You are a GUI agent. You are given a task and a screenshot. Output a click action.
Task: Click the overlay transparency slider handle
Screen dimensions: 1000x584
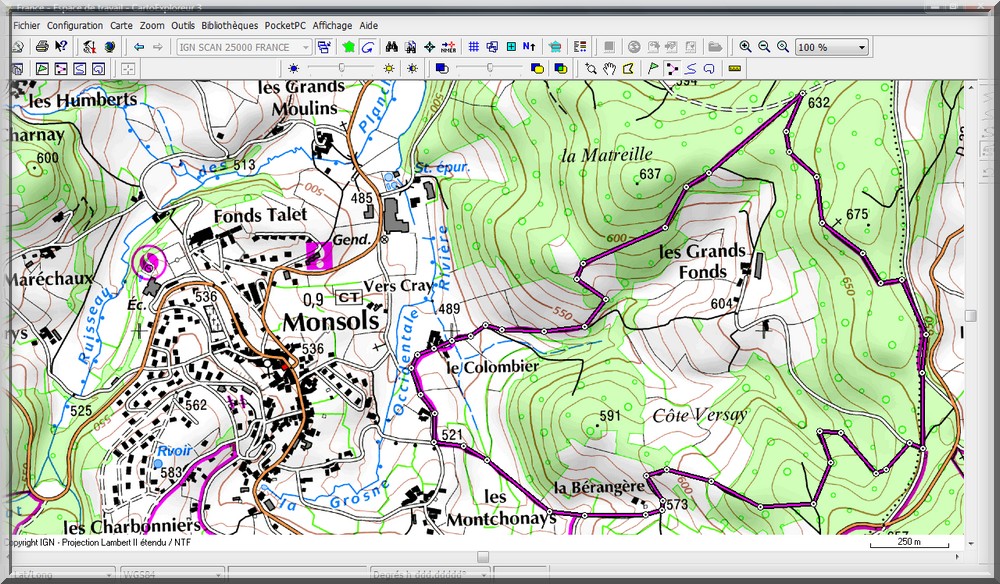coord(490,68)
